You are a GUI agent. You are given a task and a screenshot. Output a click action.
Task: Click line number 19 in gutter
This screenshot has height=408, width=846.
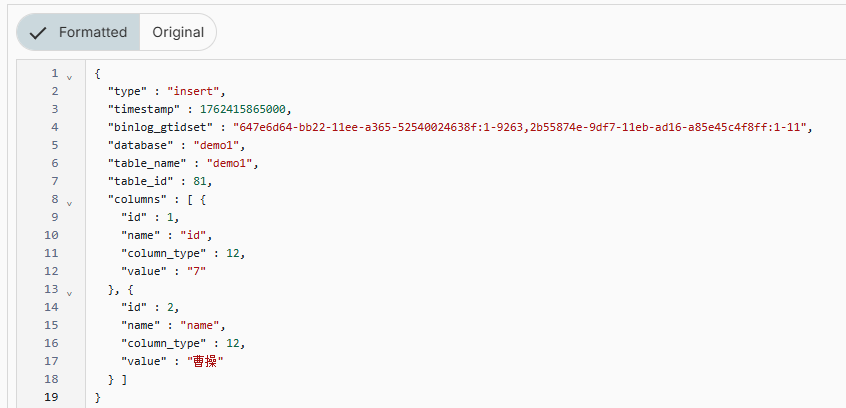click(x=51, y=397)
